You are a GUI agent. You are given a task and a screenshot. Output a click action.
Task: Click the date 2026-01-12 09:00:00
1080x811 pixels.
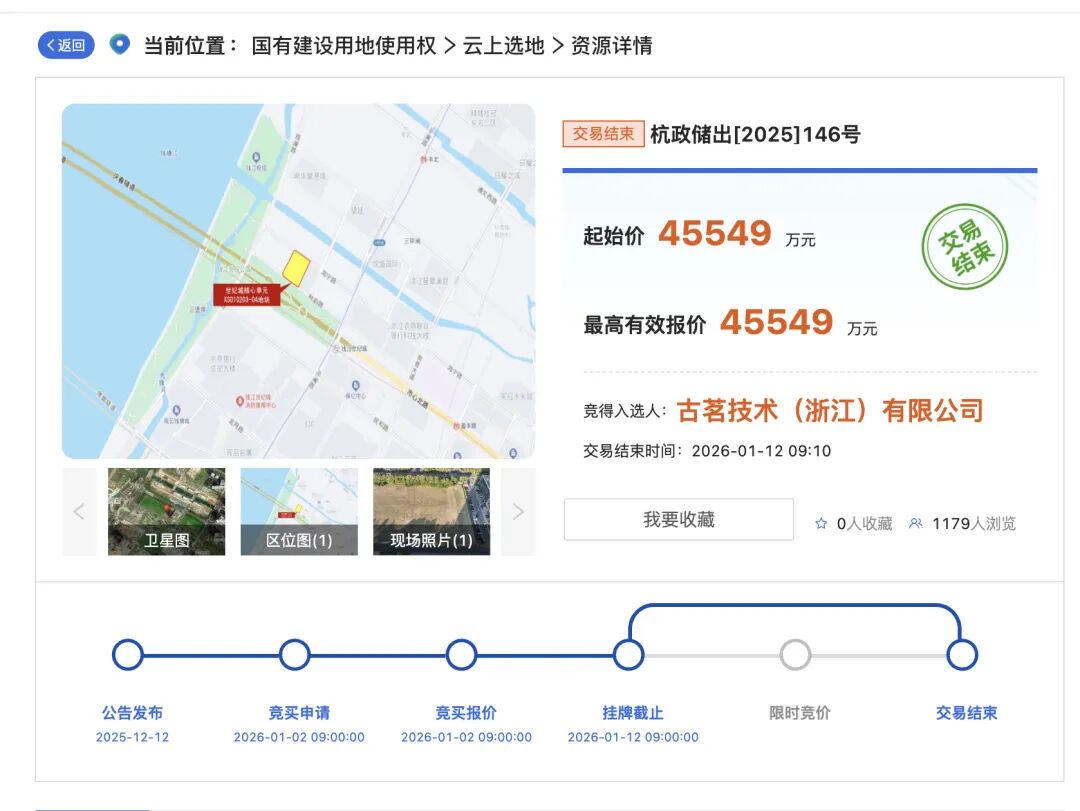633,737
